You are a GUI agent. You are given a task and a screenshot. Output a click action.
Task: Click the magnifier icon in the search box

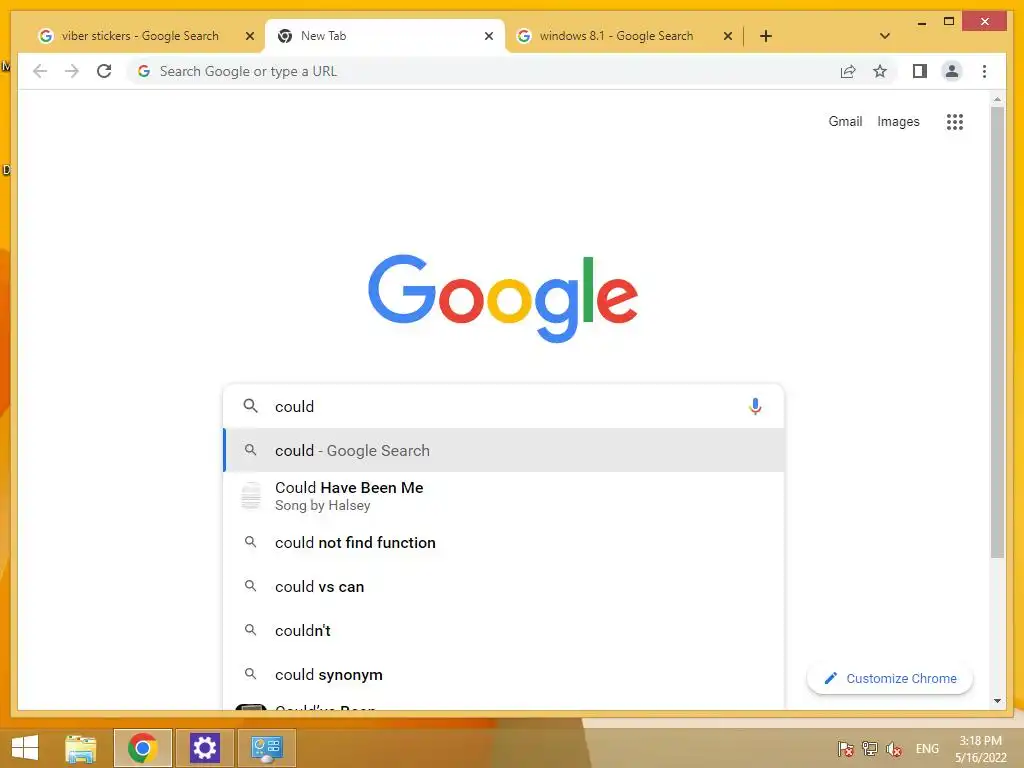tap(250, 406)
